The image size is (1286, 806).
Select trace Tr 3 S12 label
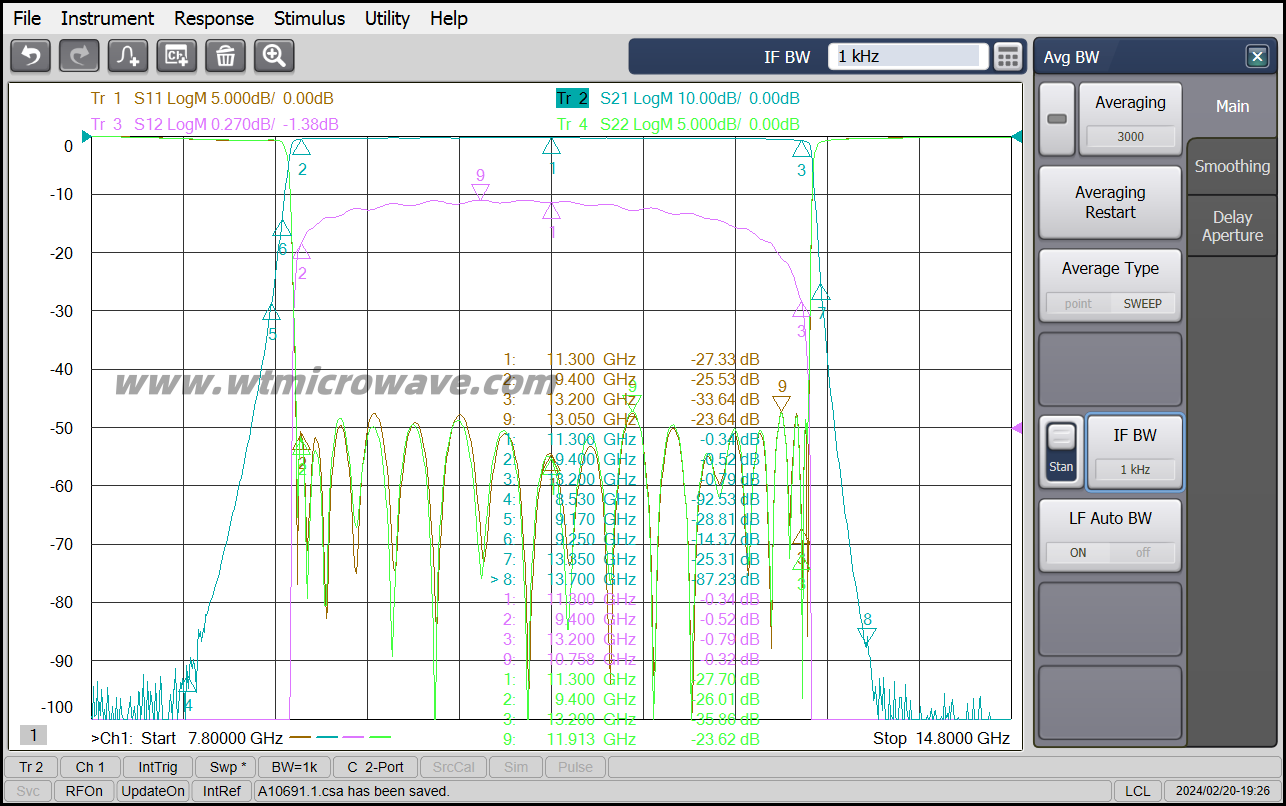pos(214,124)
